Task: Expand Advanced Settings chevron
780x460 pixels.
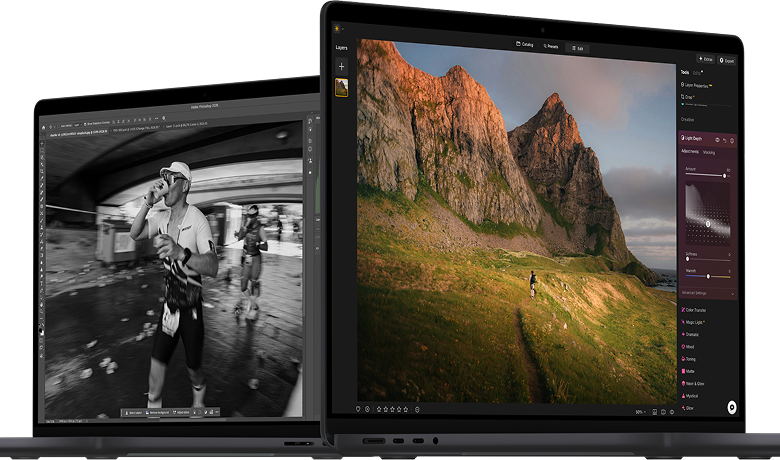Action: coord(732,294)
